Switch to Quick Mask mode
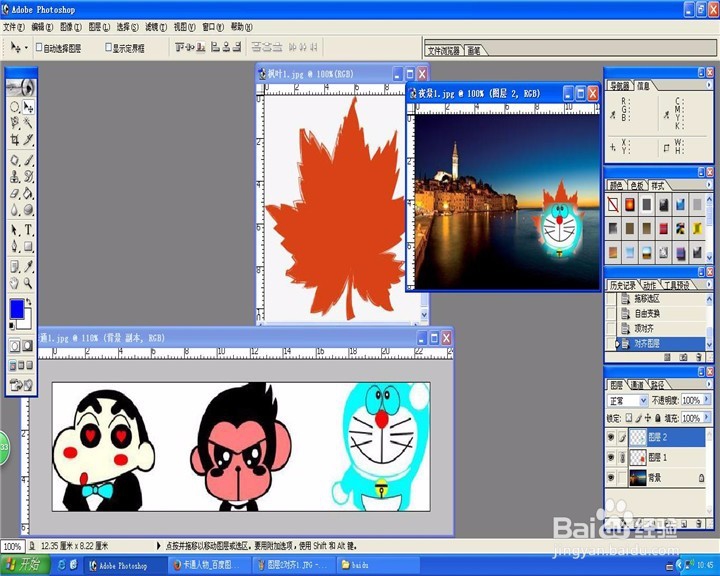720x576 pixels. click(x=28, y=345)
